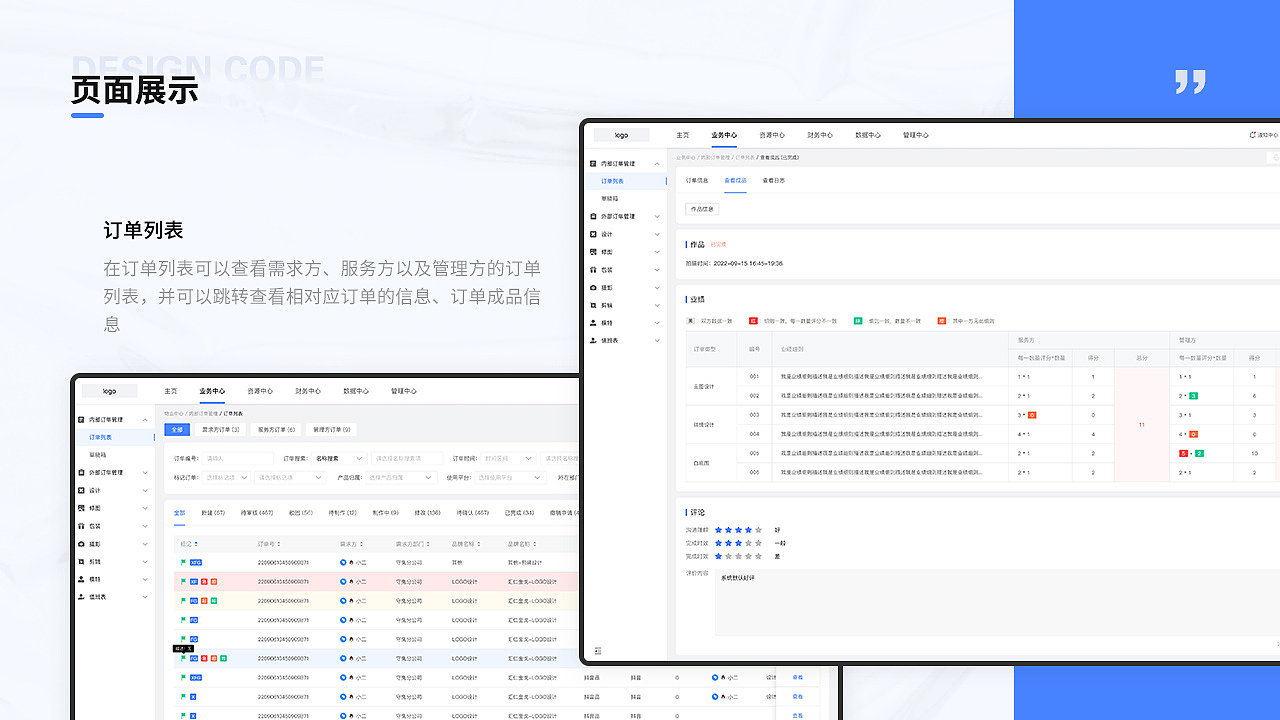1280x720 pixels.
Task: Sort the table by the 需求方部门 column arrows
Action: [x=426, y=544]
